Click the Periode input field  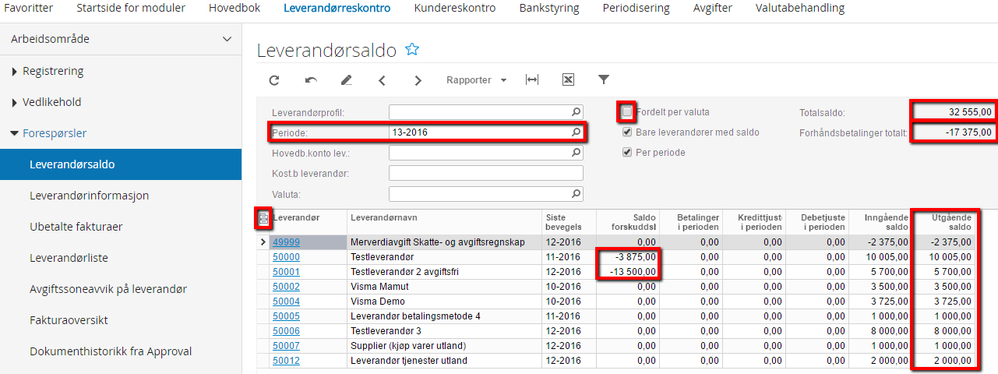(486, 132)
